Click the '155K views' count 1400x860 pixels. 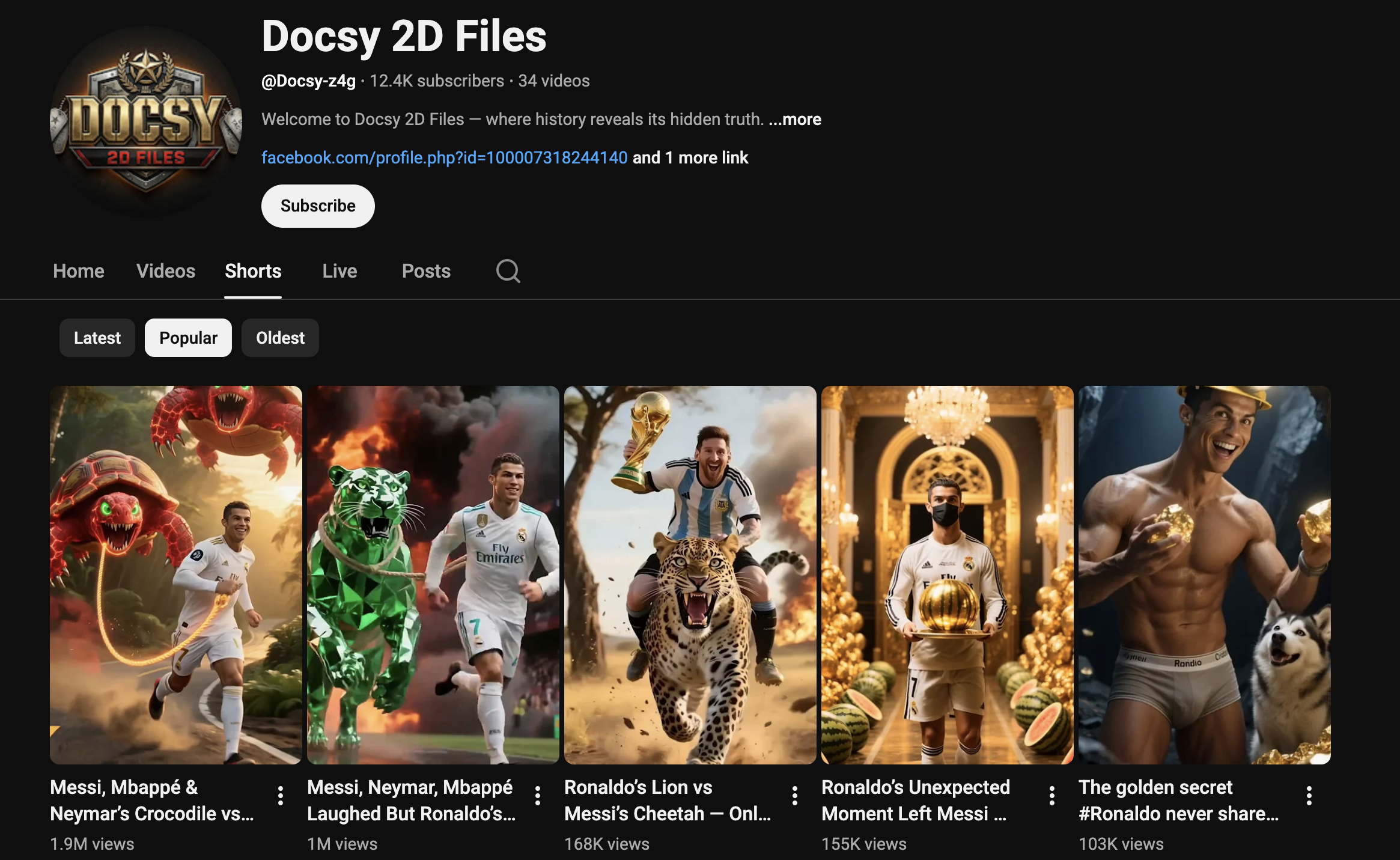coord(864,844)
